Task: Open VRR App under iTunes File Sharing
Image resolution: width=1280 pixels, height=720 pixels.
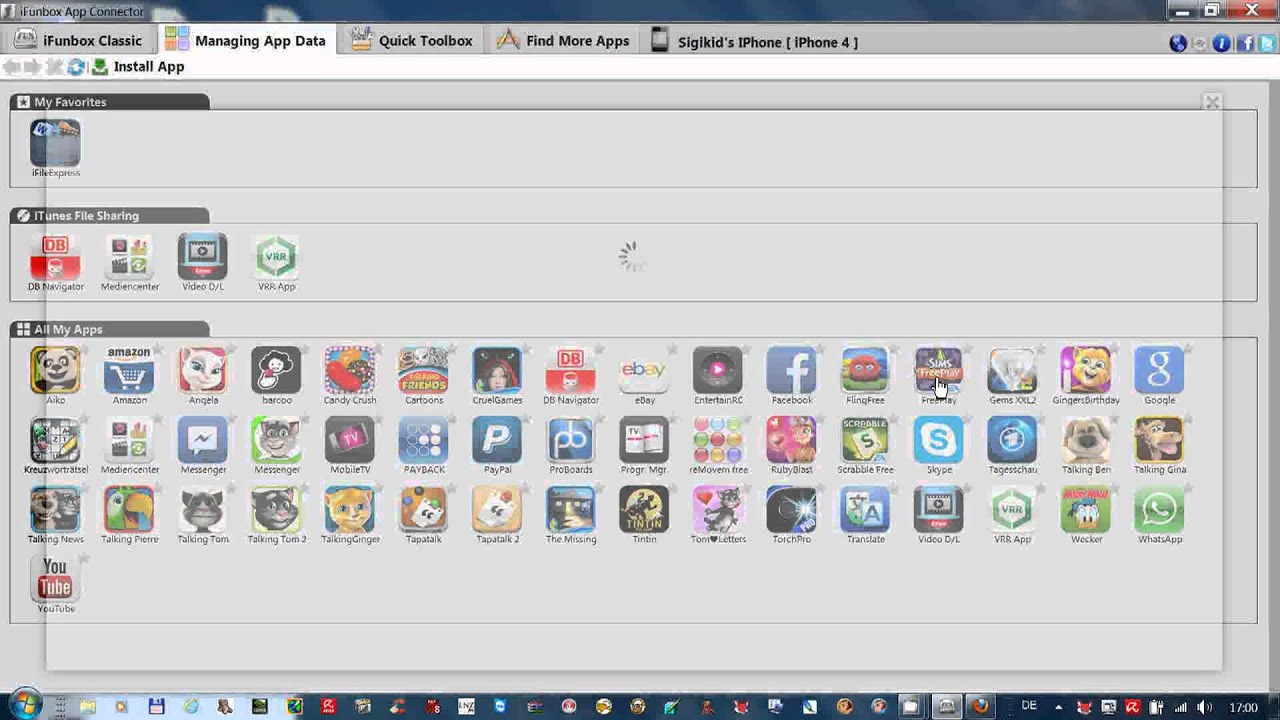Action: coord(276,258)
